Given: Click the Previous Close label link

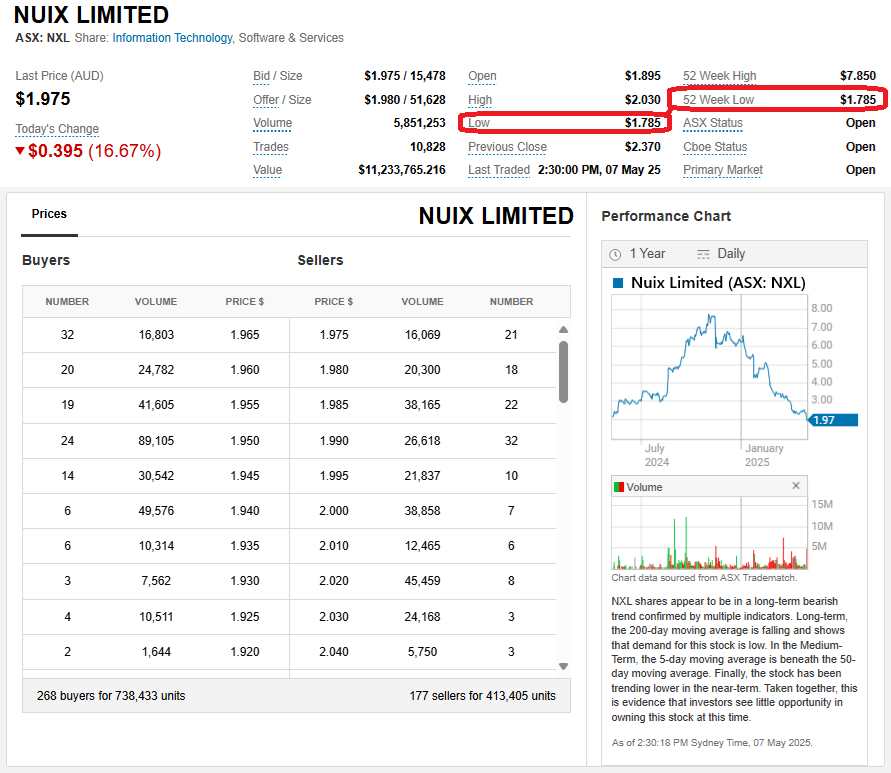Looking at the screenshot, I should point(507,147).
